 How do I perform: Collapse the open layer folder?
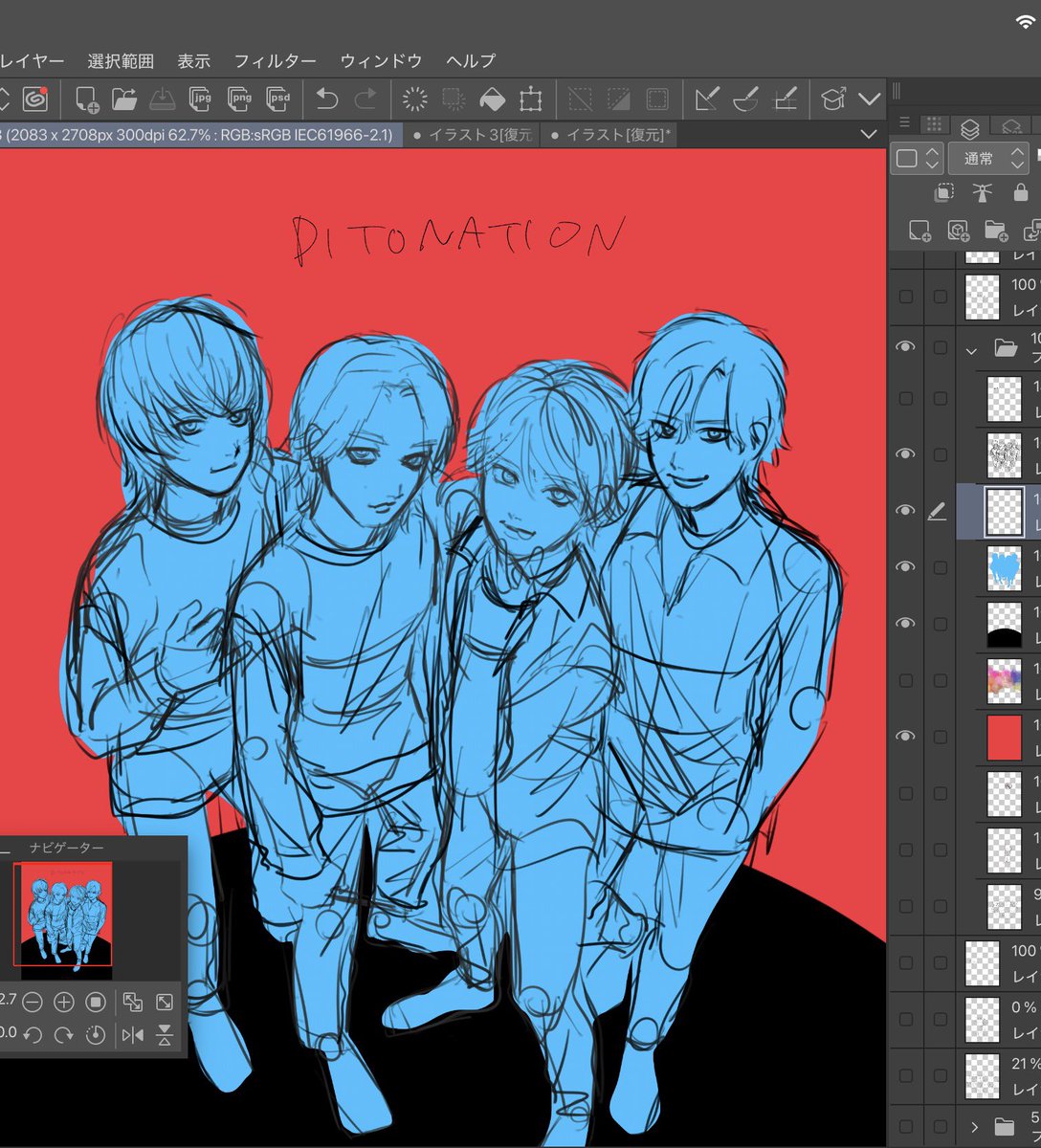[971, 351]
